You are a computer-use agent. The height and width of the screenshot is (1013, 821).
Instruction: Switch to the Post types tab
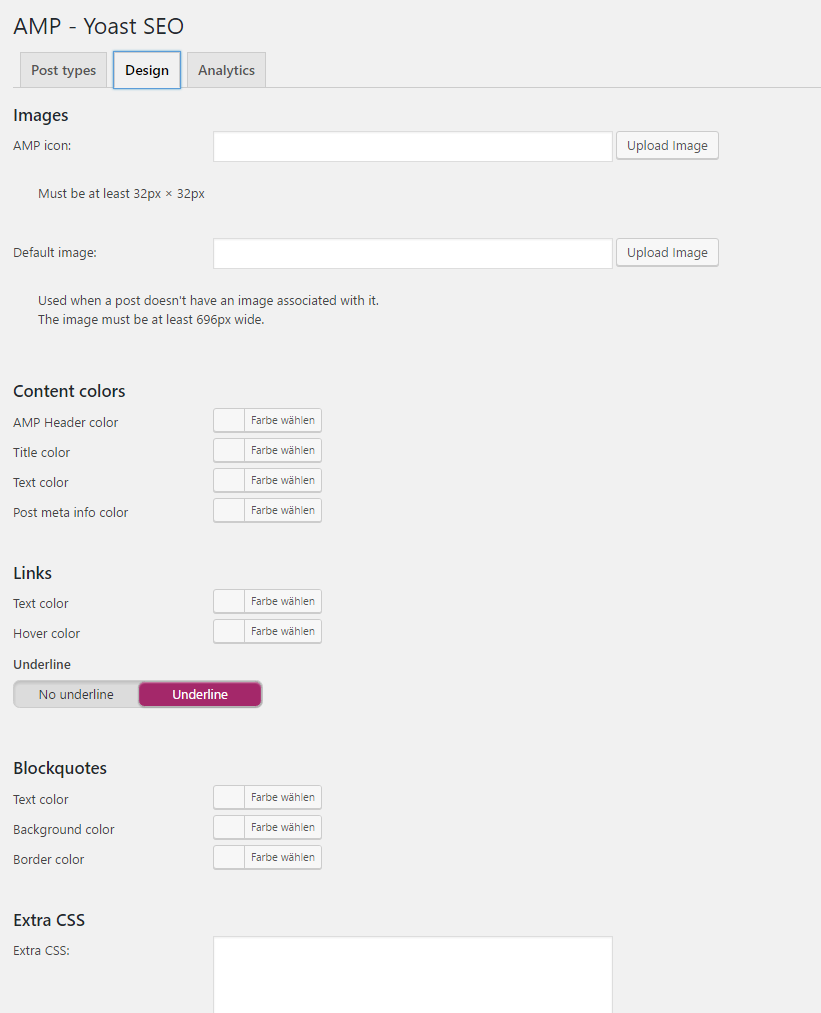(x=63, y=71)
